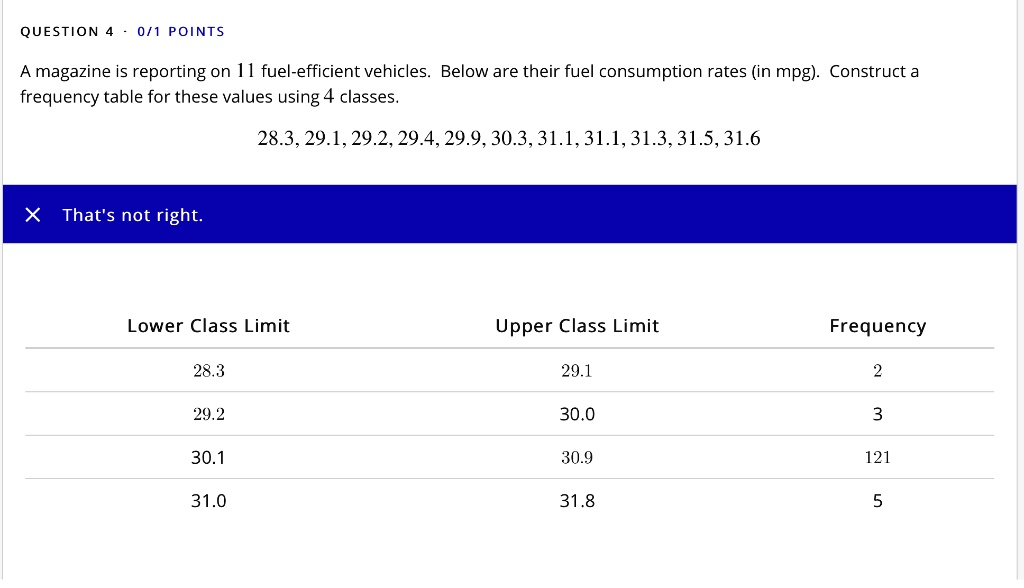Click the Lower Class Limit field 30.1
1024x588 pixels.
point(208,457)
